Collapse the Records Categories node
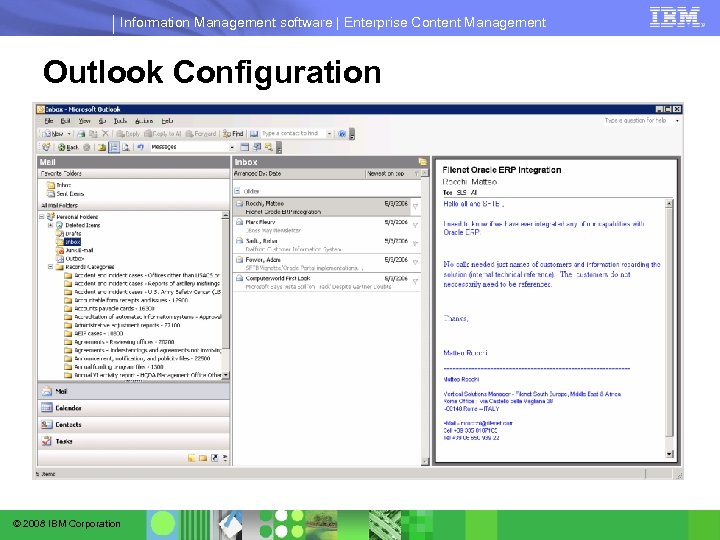The height and width of the screenshot is (540, 720). (x=51, y=267)
